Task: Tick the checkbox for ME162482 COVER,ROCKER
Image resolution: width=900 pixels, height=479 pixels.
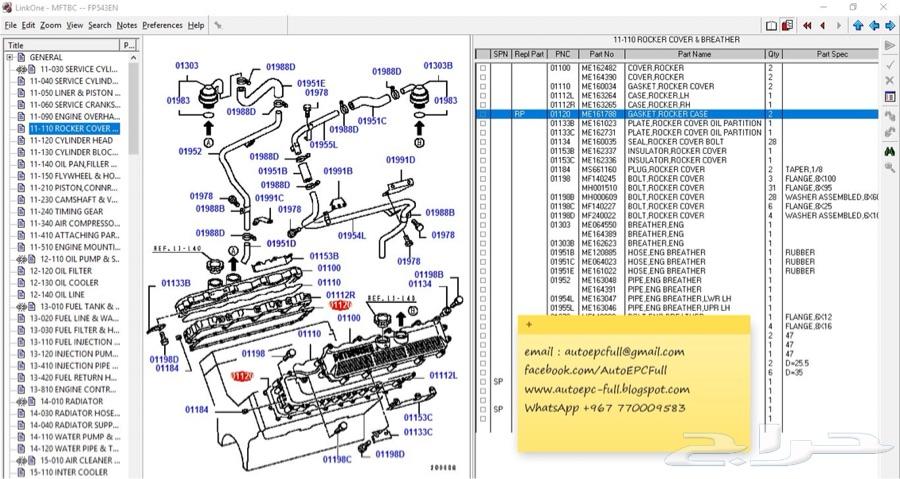Action: click(x=483, y=68)
